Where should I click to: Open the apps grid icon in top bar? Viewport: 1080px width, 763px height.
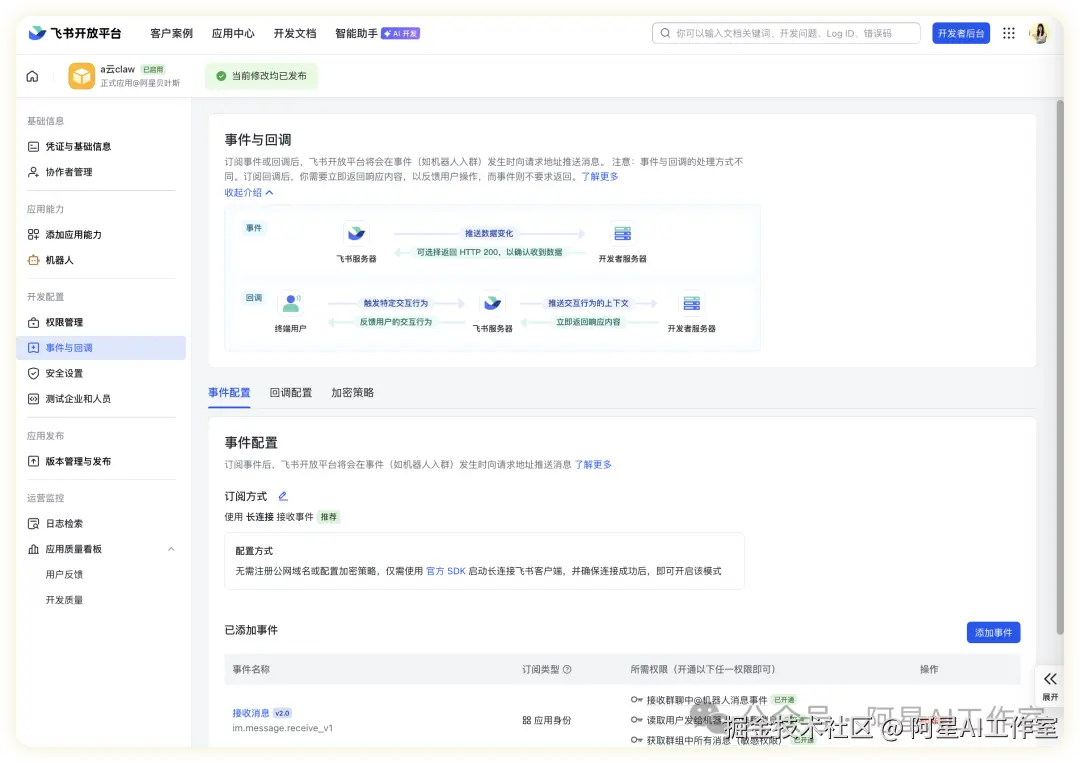click(1009, 32)
